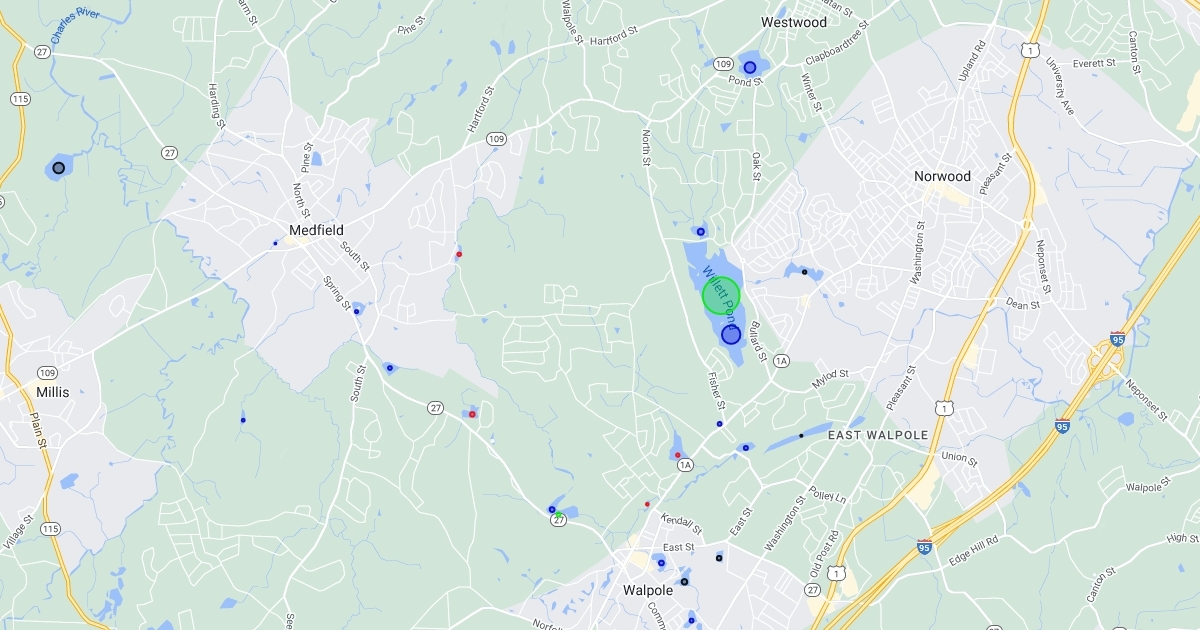Select the Route 115 shield at the top left
1200x630 pixels.
click(x=20, y=98)
